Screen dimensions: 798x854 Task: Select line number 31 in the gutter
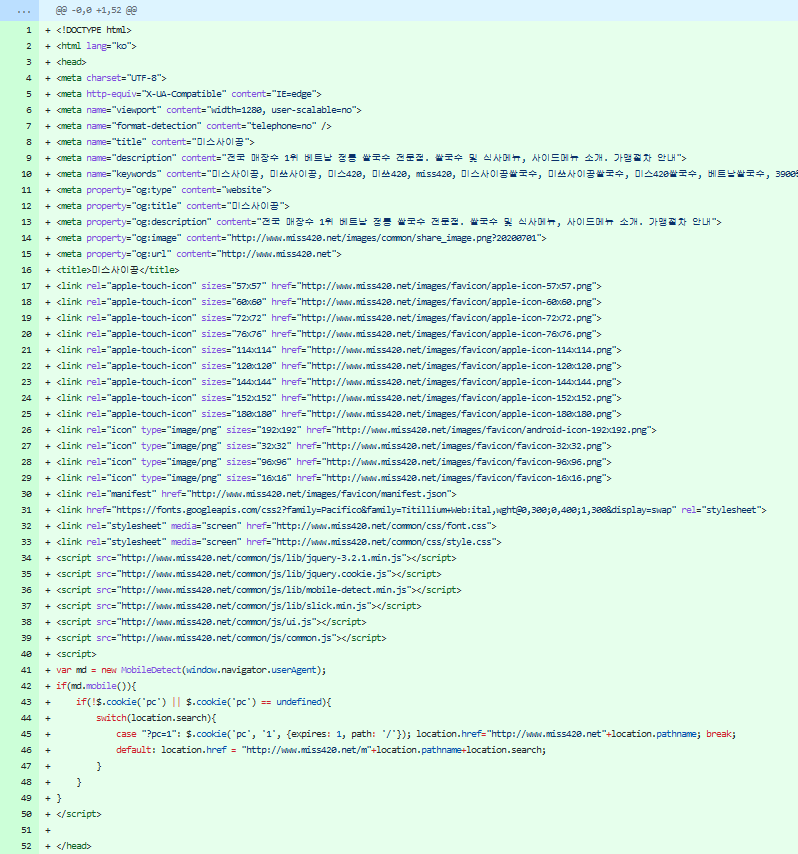tap(26, 510)
